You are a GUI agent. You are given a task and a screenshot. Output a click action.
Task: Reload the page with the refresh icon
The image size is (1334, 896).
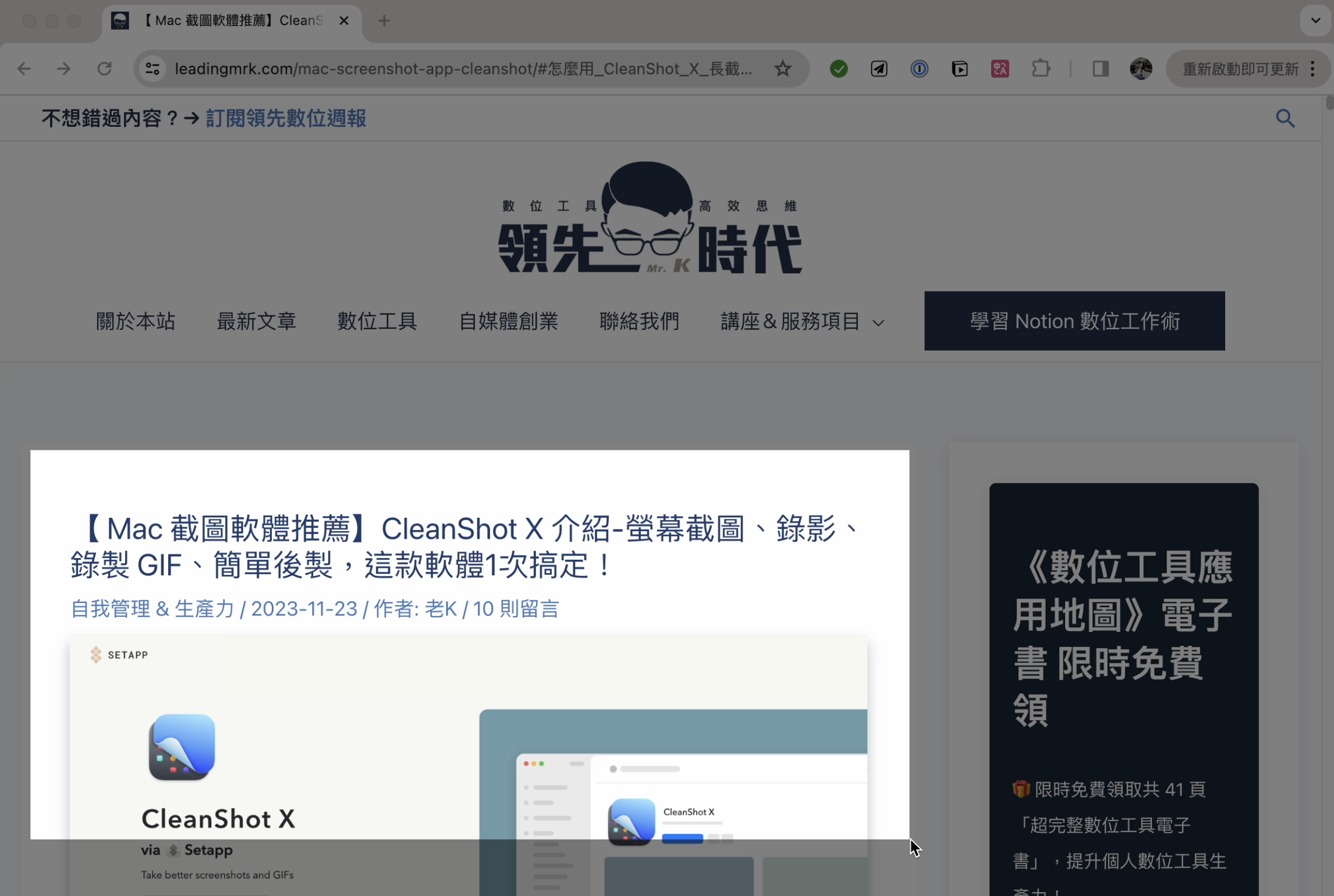[104, 69]
